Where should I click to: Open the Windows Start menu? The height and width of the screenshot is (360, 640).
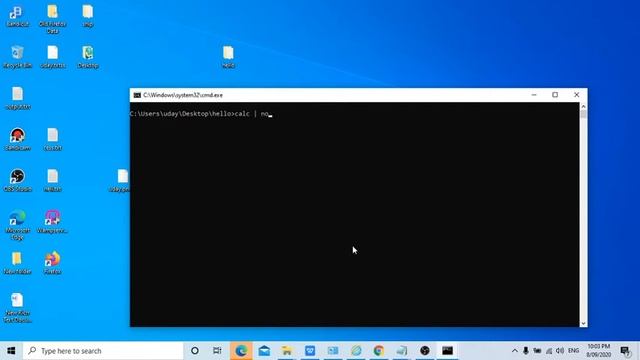pos(11,351)
